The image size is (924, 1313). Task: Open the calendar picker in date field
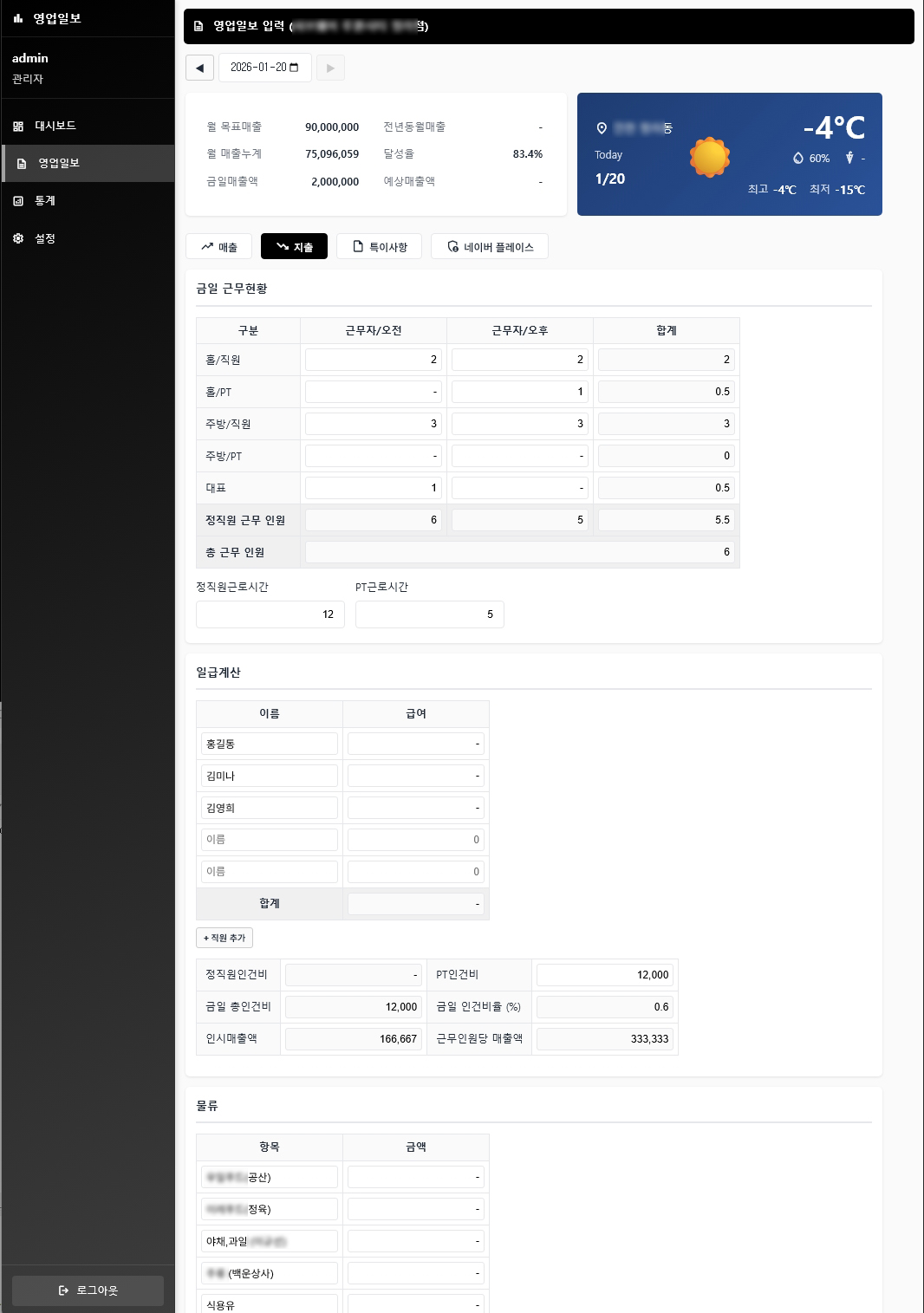coord(294,68)
